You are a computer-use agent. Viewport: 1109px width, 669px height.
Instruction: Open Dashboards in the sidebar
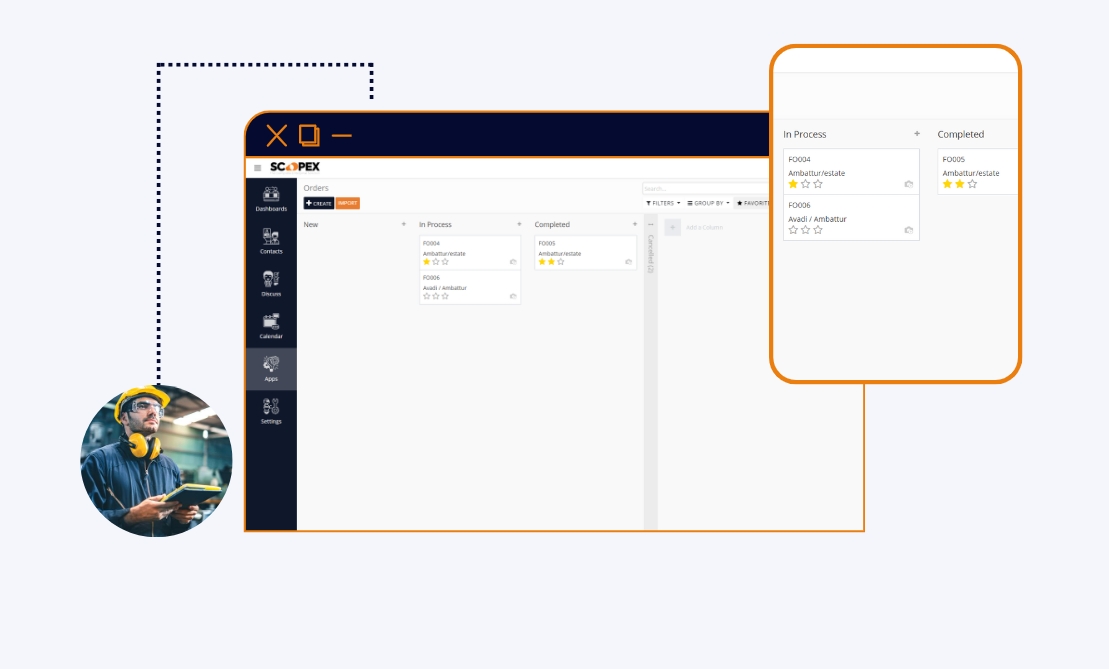(x=271, y=199)
